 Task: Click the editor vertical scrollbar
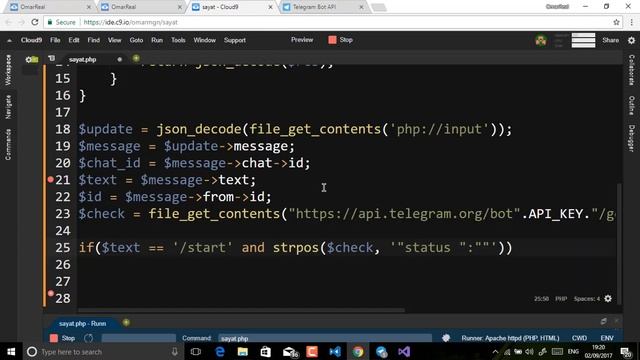619,243
